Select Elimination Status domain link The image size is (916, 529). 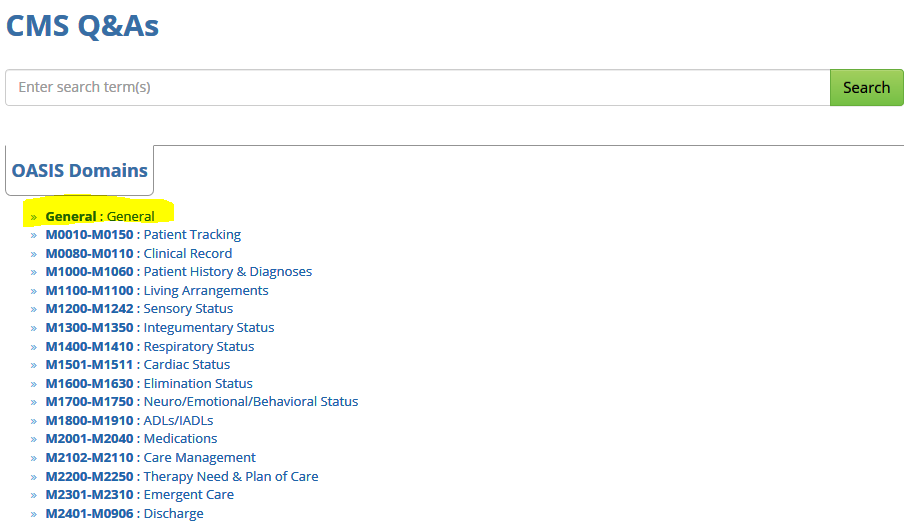pos(149,384)
